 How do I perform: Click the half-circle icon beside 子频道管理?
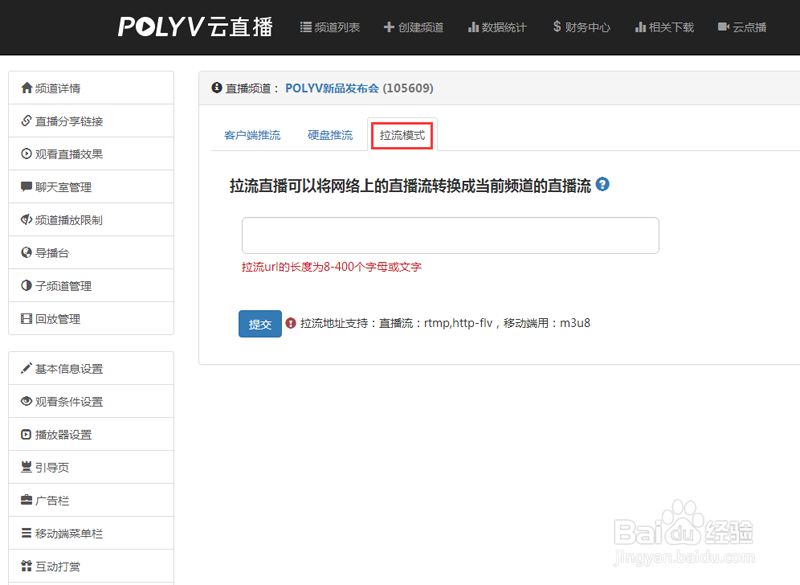[27, 285]
